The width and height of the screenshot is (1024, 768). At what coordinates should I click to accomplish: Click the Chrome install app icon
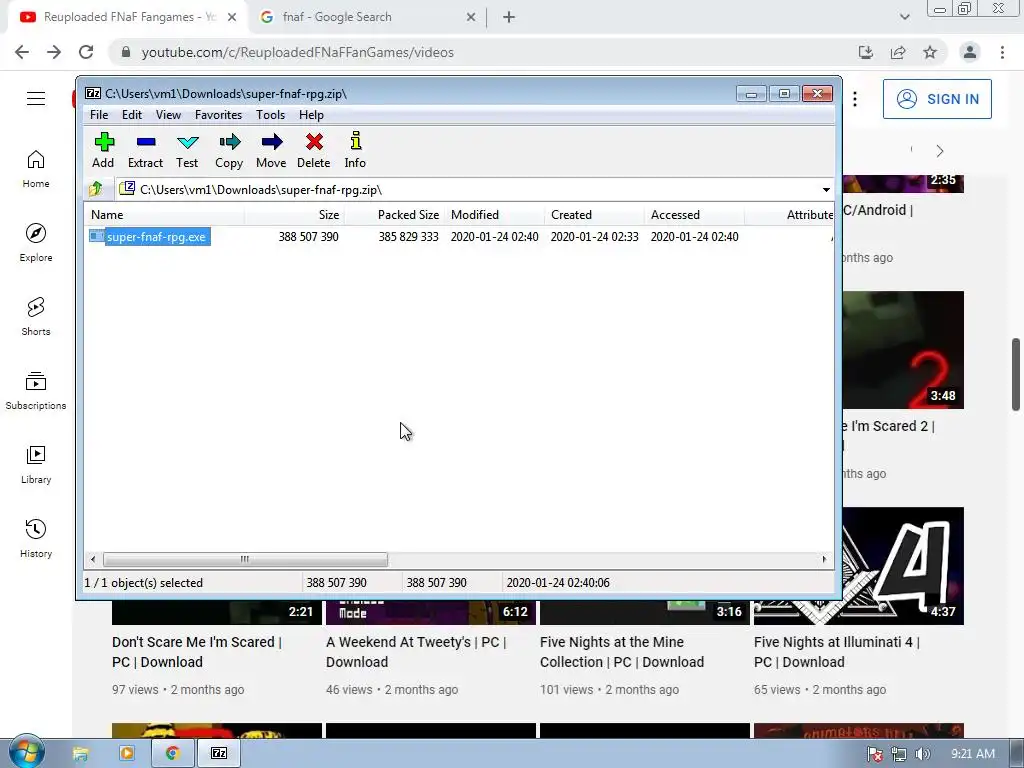[x=866, y=52]
